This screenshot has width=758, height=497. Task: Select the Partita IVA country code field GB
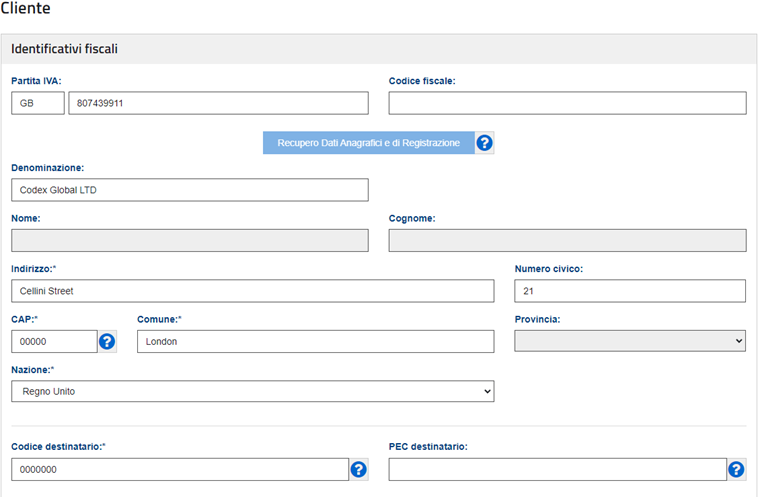(38, 103)
